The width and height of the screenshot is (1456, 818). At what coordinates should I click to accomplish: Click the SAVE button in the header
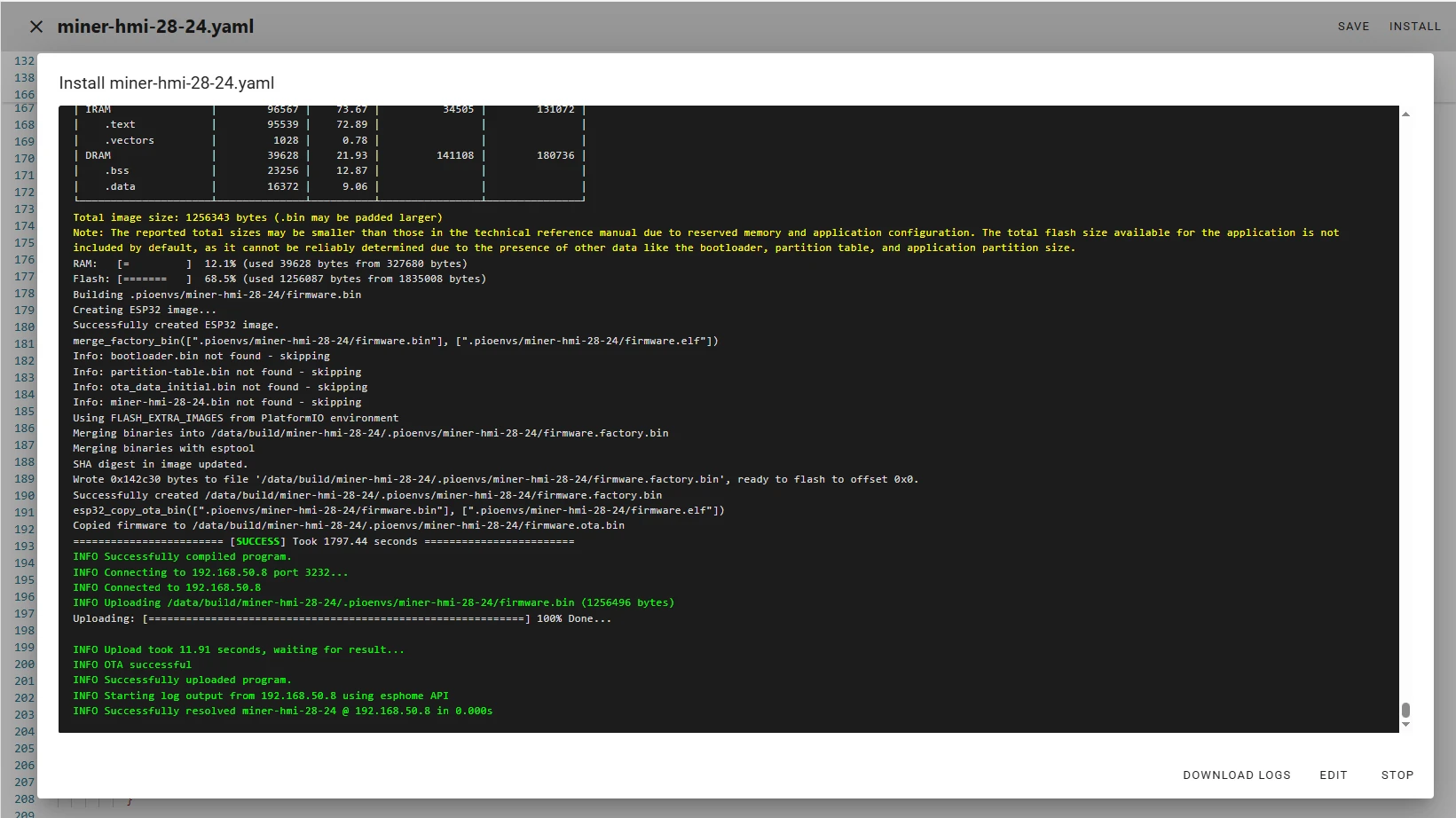1353,27
